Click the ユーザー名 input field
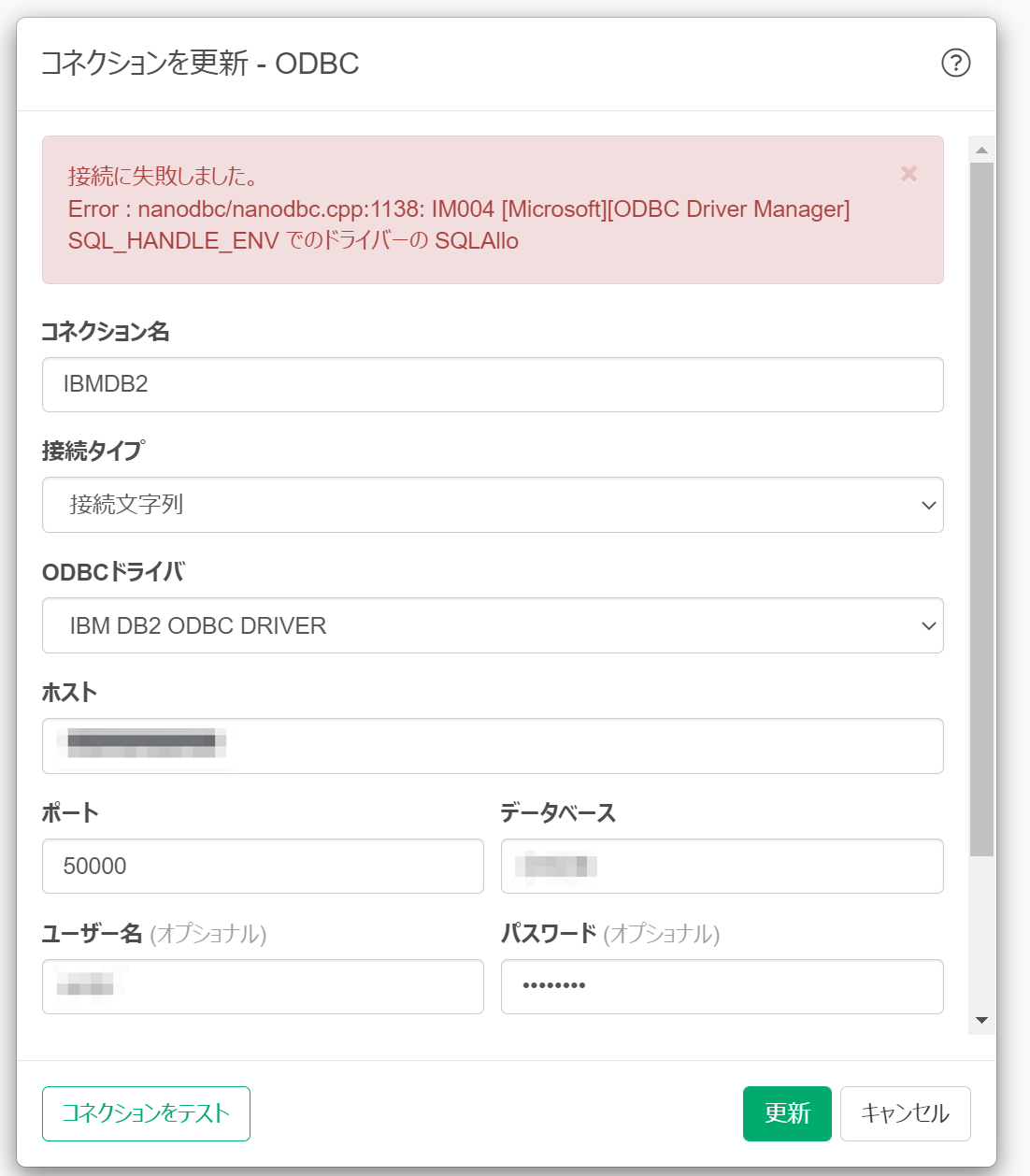 coord(263,986)
